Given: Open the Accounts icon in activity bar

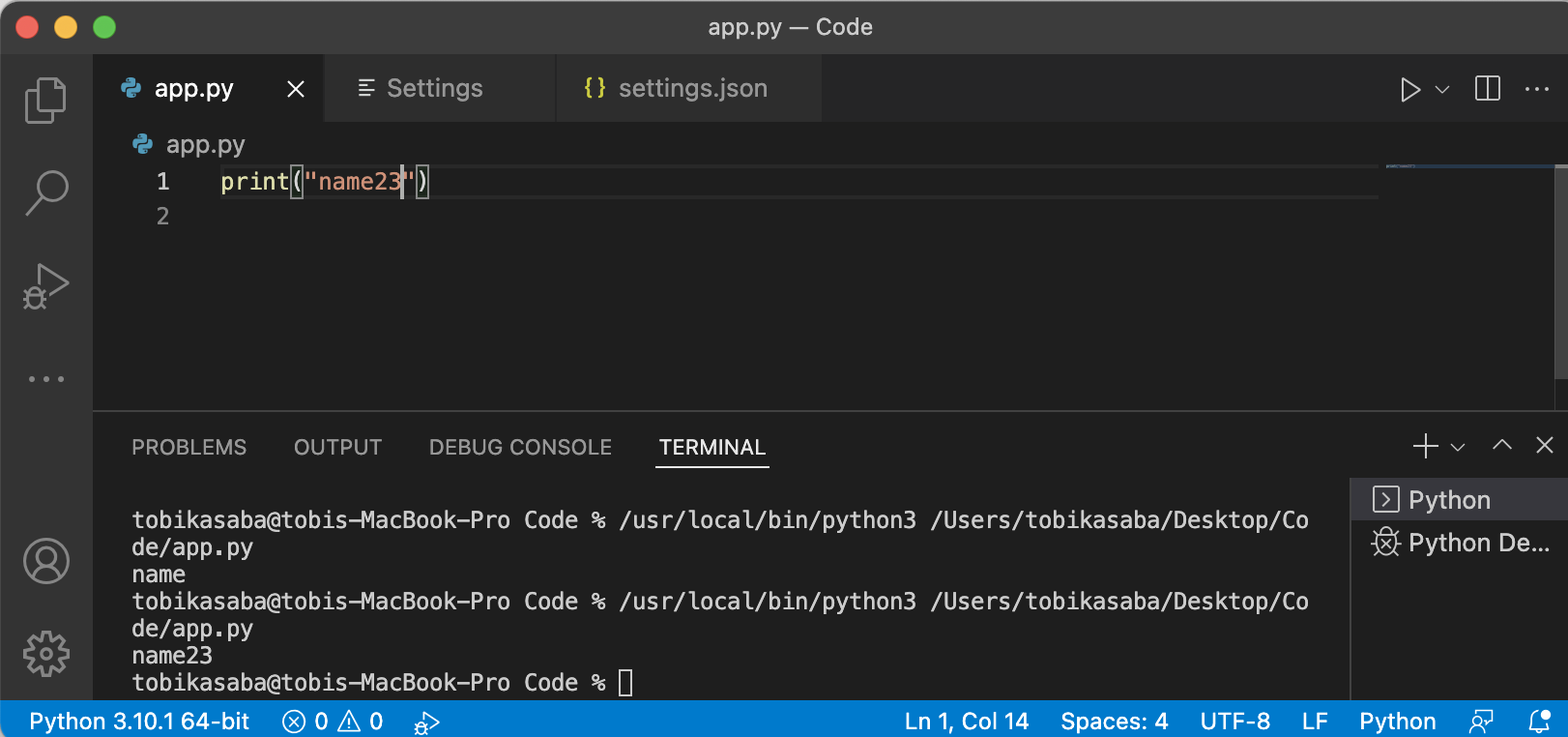Looking at the screenshot, I should pyautogui.click(x=45, y=561).
